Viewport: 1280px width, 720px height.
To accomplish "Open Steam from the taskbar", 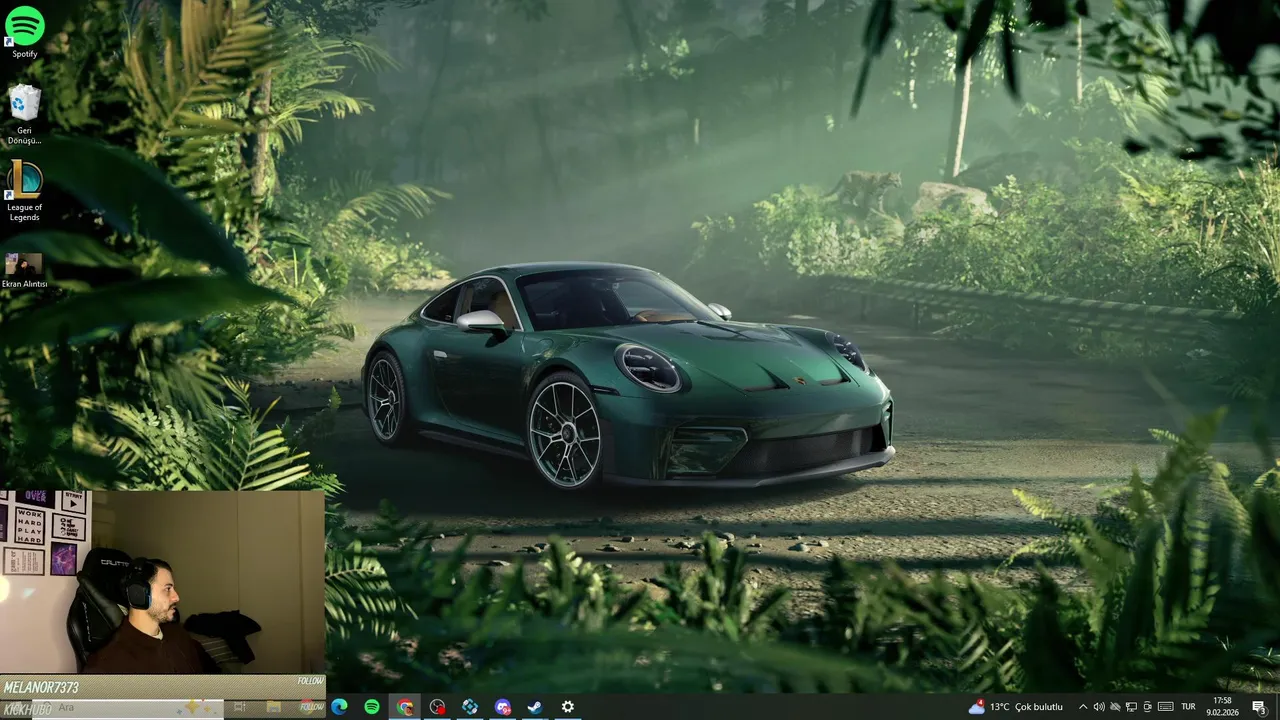I will pos(535,707).
